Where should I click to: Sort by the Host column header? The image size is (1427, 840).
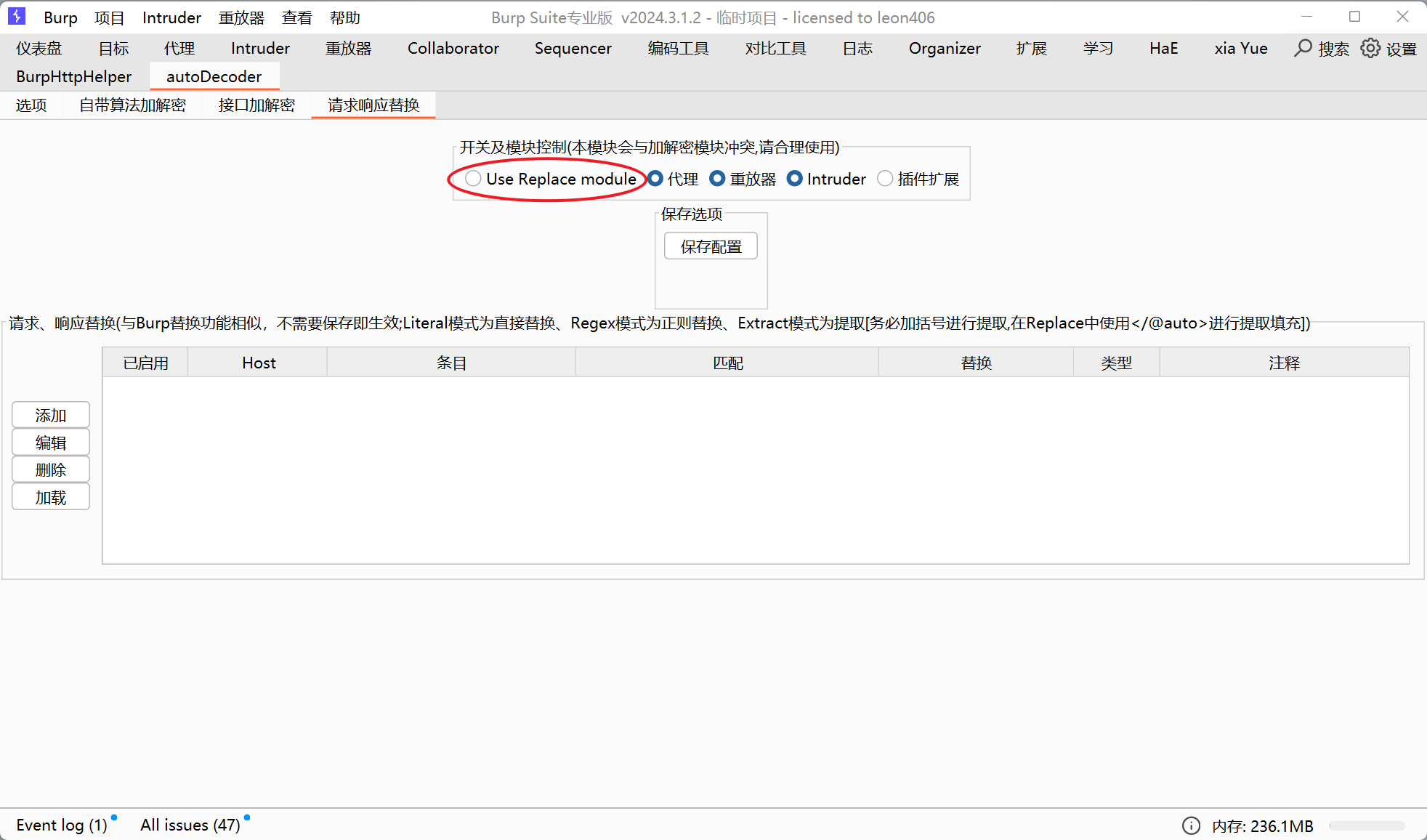[259, 363]
